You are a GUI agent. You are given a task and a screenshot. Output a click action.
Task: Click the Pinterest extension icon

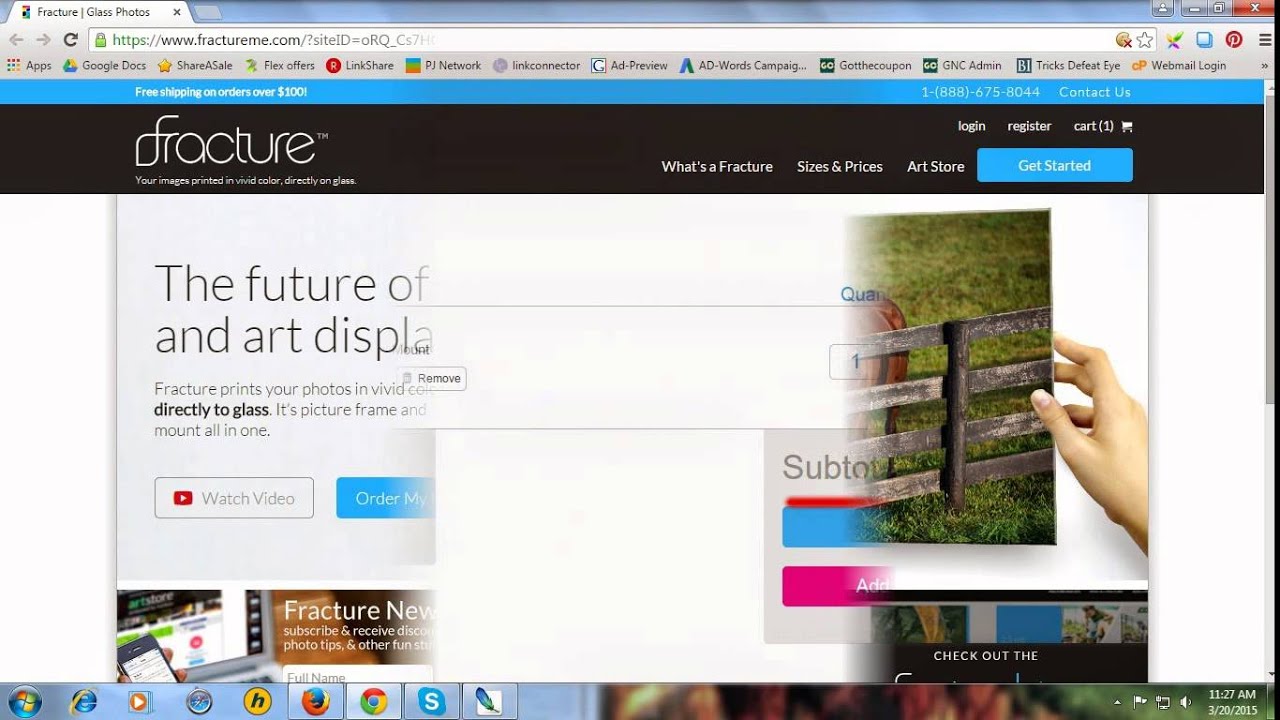1234,40
